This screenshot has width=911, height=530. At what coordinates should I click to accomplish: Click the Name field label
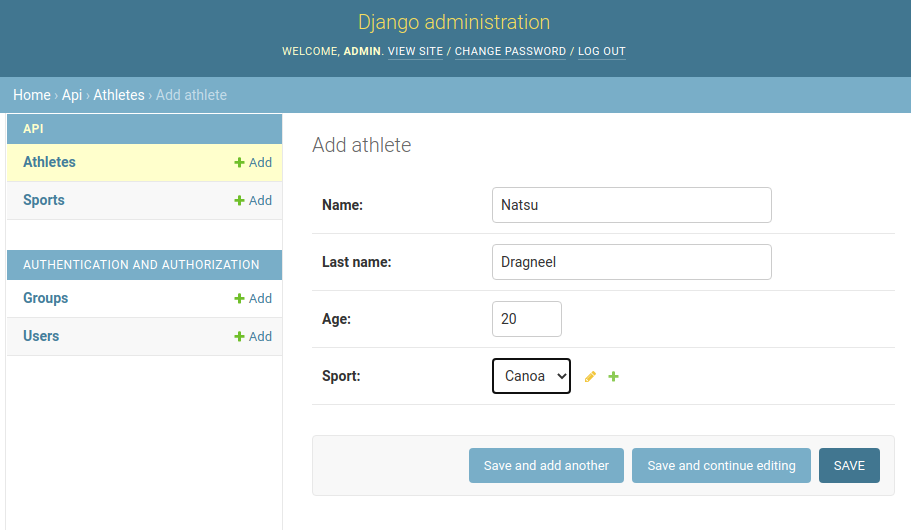(x=342, y=205)
